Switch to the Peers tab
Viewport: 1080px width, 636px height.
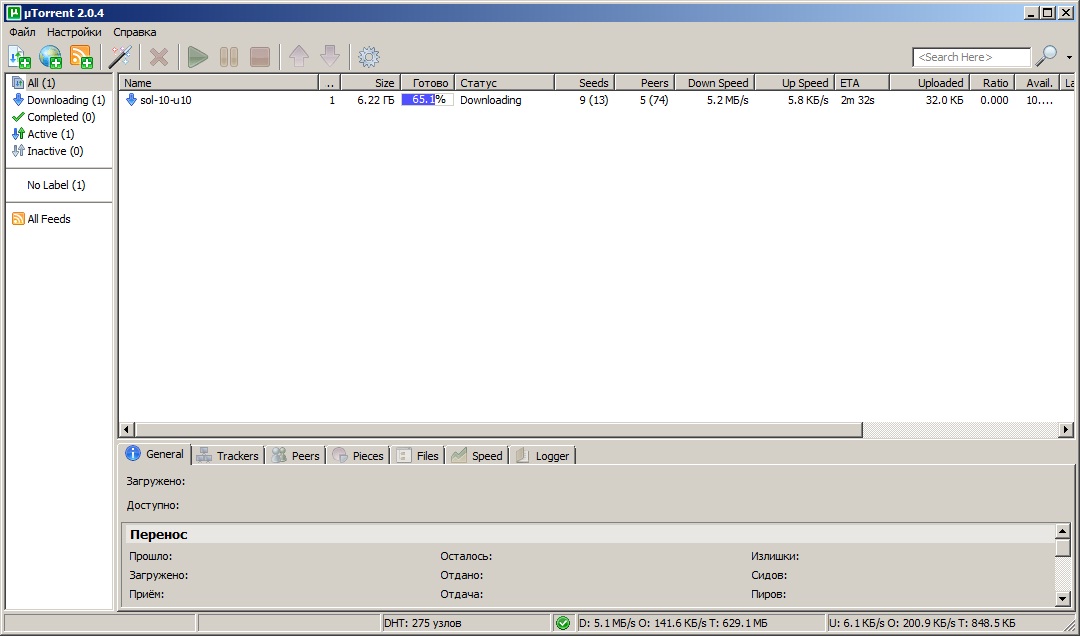[296, 455]
